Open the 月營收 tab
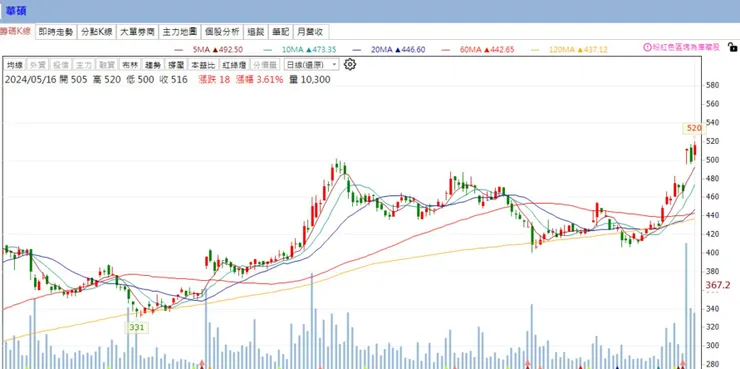The width and height of the screenshot is (740, 369). point(311,32)
